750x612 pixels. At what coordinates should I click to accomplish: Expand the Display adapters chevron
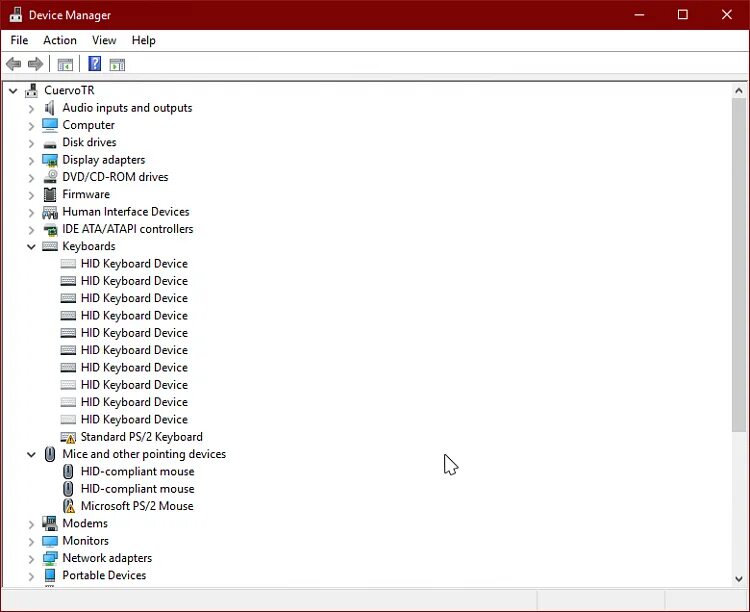pyautogui.click(x=31, y=160)
